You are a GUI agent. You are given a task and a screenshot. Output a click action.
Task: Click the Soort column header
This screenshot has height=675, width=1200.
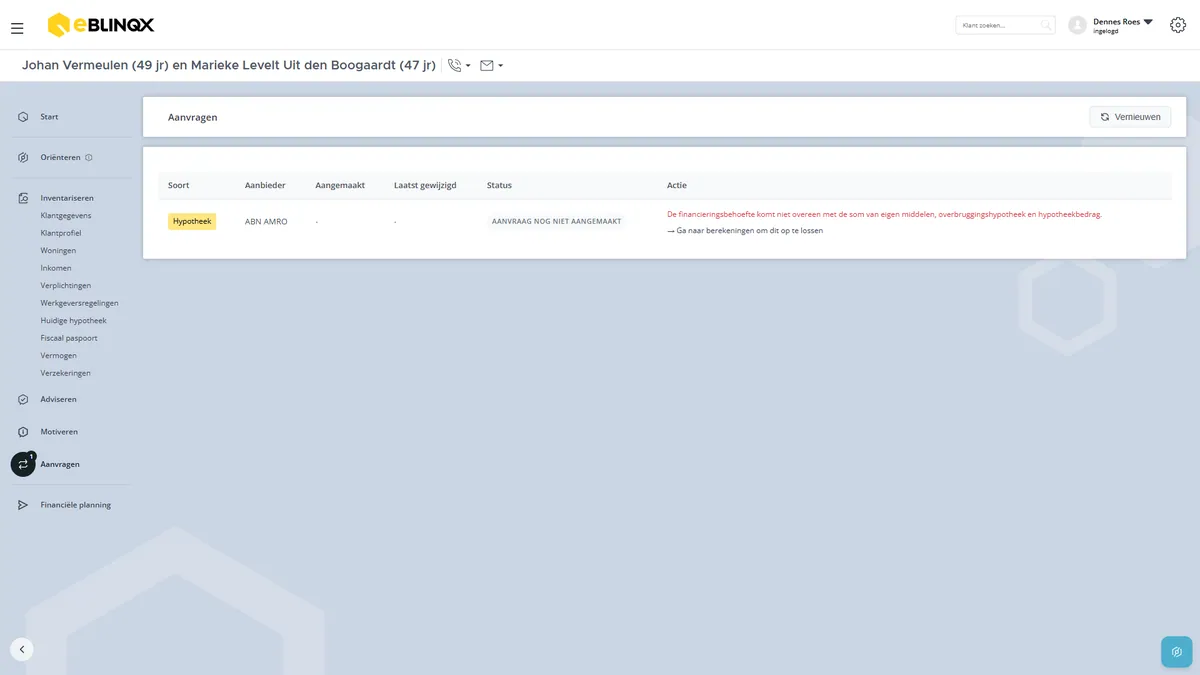(179, 185)
